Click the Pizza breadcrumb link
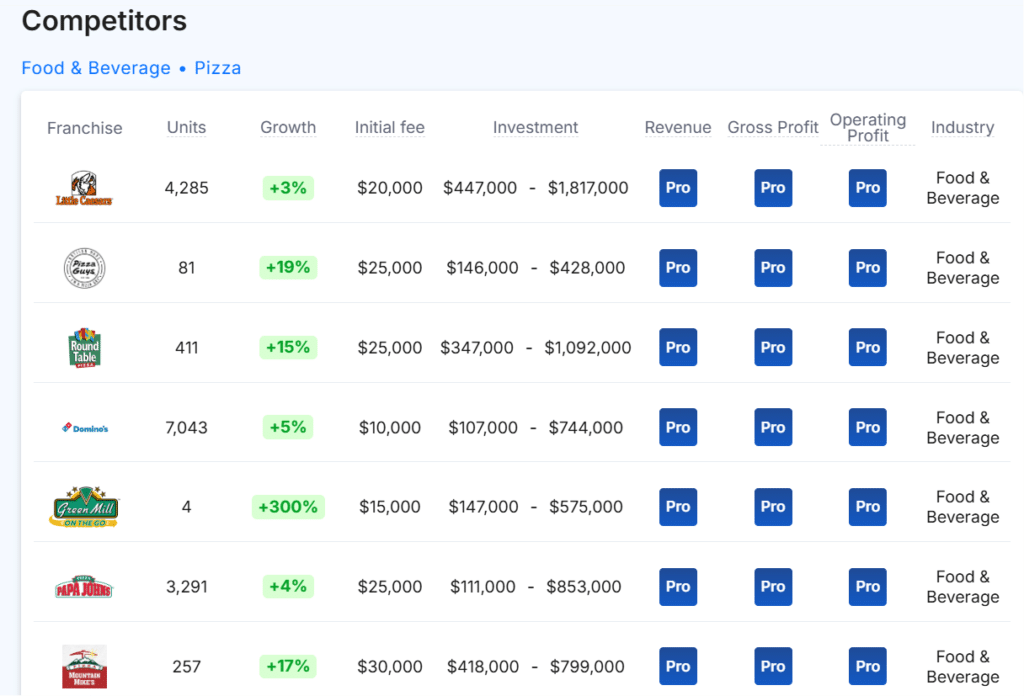Screen dimensions: 1024x696 pyautogui.click(x=217, y=68)
